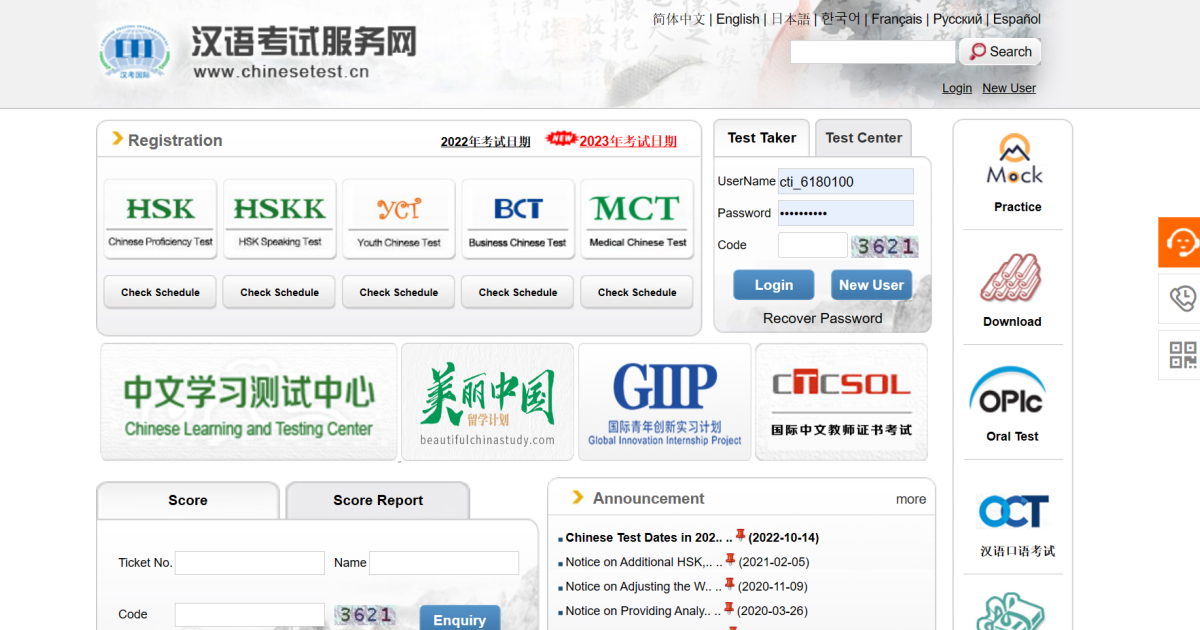Open the OPIc Oral Test icon
The image size is (1200, 630).
[1012, 402]
